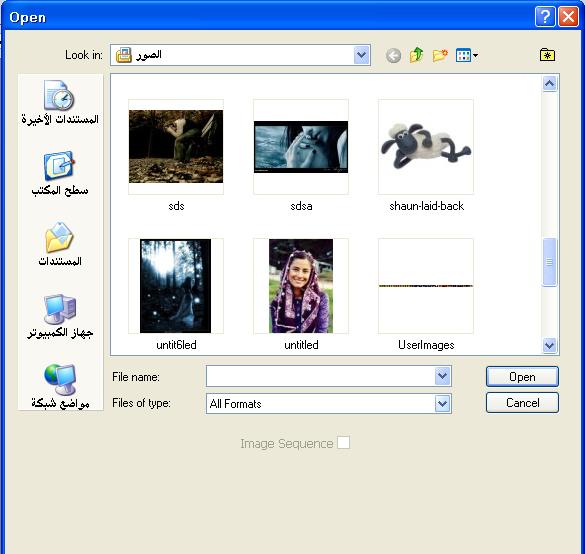This screenshot has height=554, width=585.
Task: Click the Favorites folder icon at right
Action: click(x=547, y=55)
